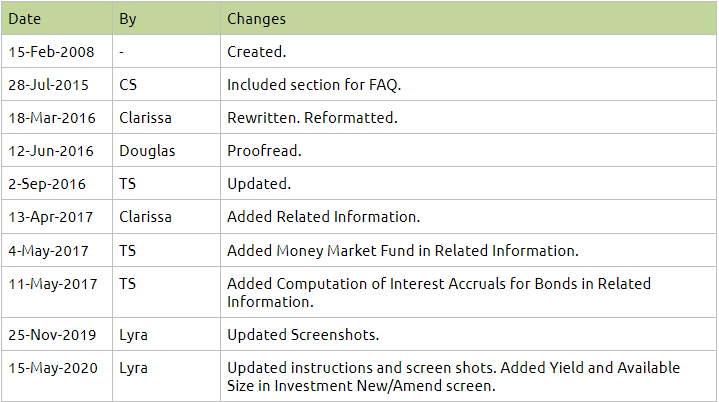This screenshot has height=402, width=719.
Task: Click the Added Related Information. entry
Action: pyautogui.click(x=323, y=217)
